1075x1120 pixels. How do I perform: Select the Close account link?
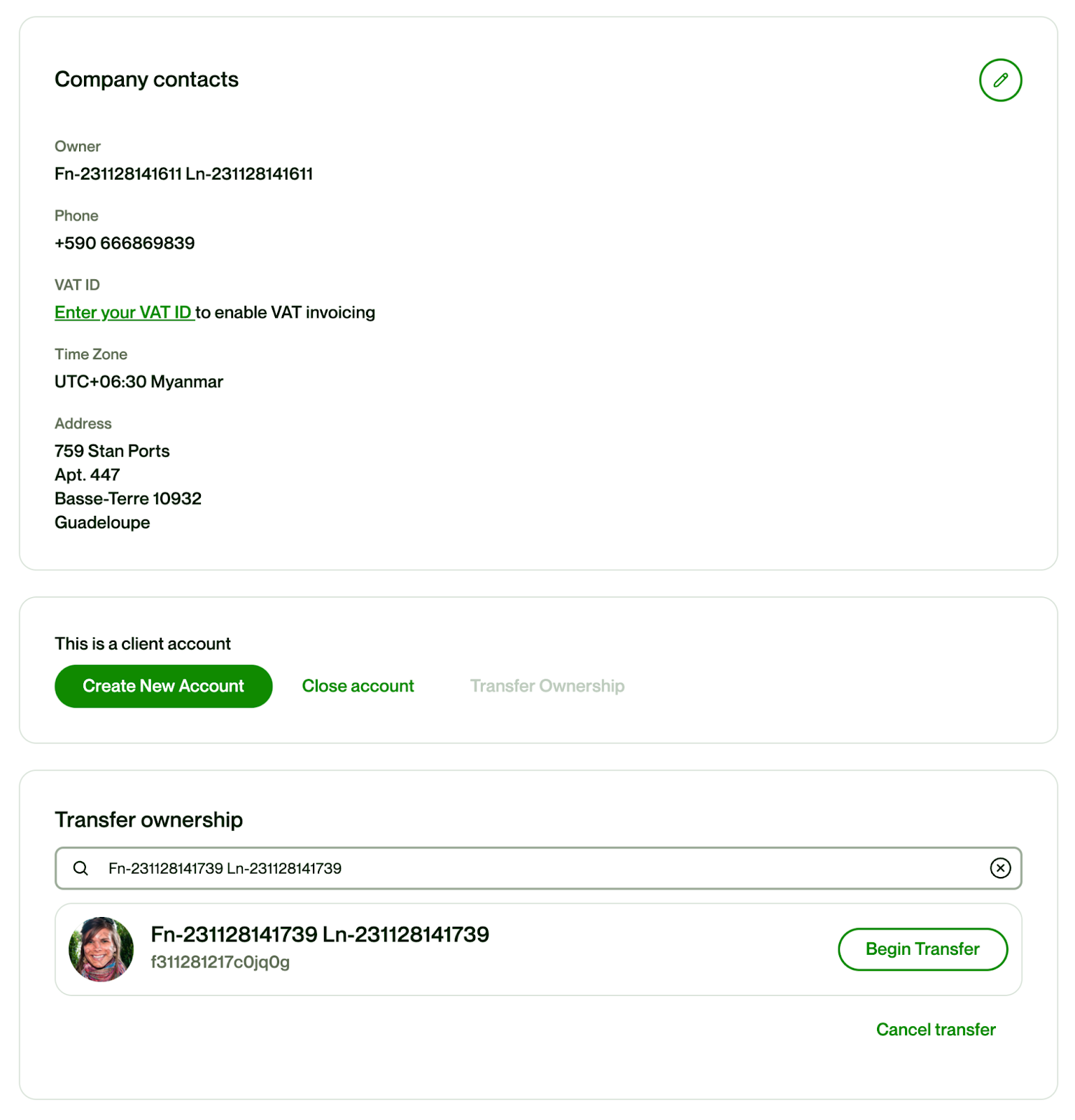point(358,686)
